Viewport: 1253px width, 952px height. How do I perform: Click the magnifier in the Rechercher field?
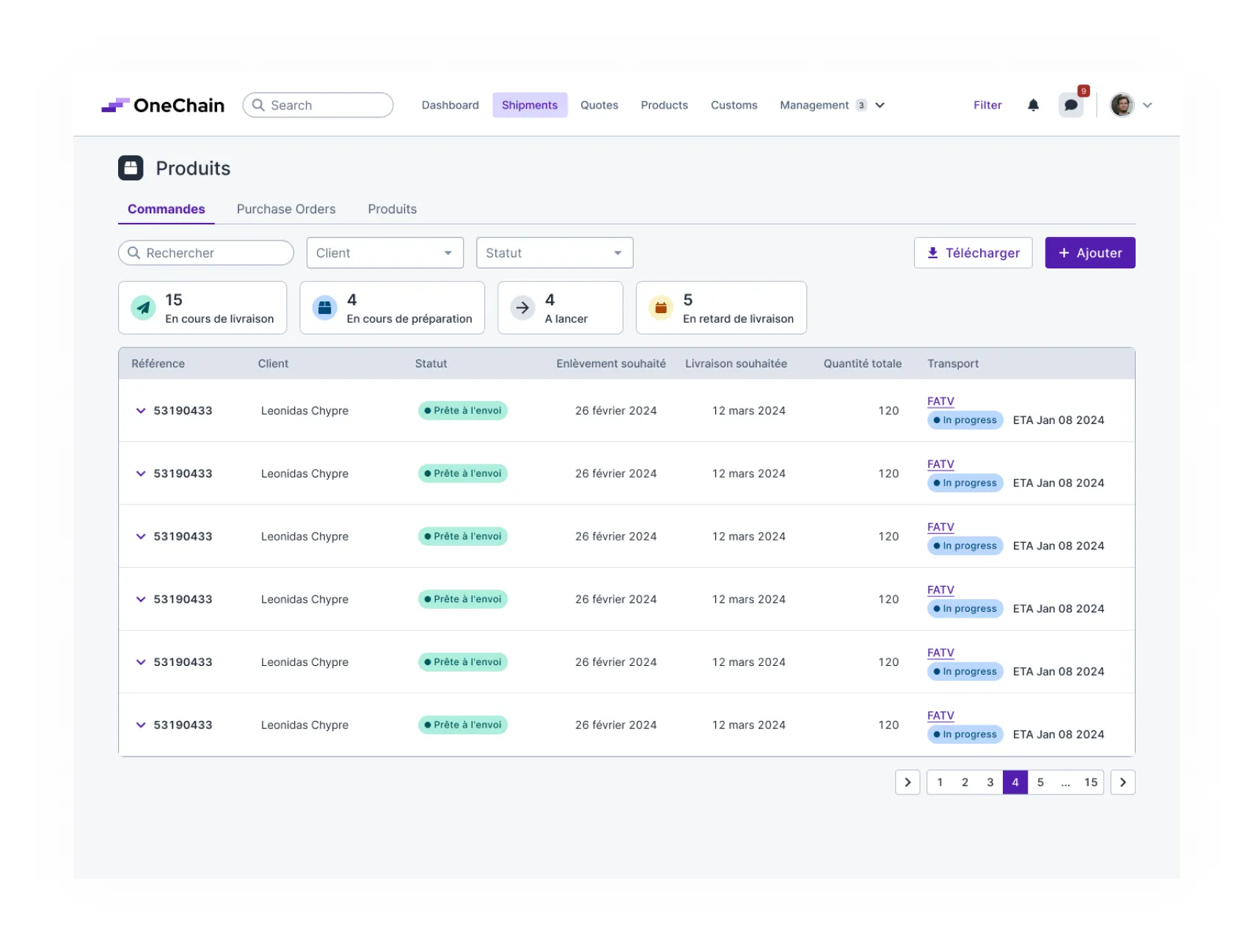(134, 253)
